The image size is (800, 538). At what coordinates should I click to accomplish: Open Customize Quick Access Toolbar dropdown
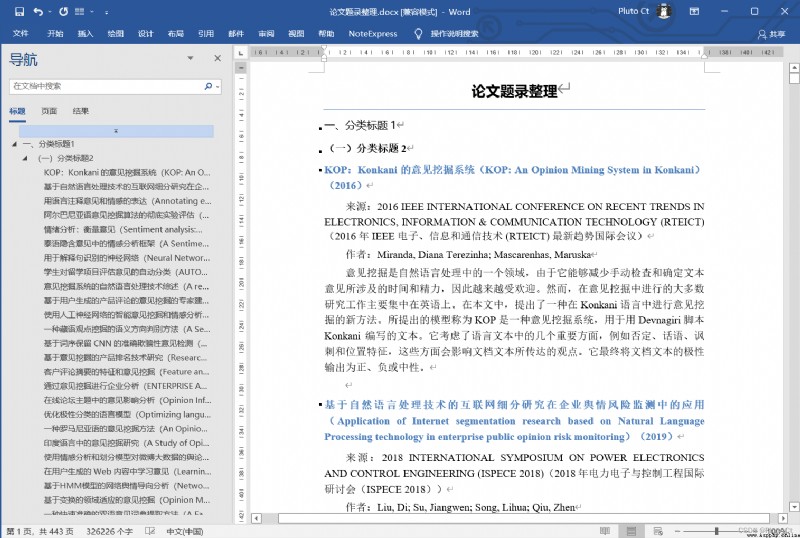107,12
